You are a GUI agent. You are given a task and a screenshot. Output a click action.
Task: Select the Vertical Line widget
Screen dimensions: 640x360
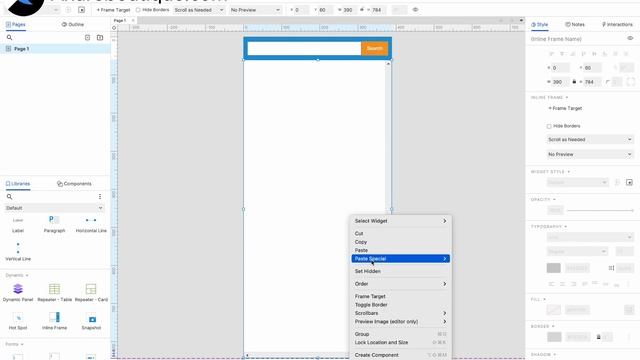click(18, 251)
